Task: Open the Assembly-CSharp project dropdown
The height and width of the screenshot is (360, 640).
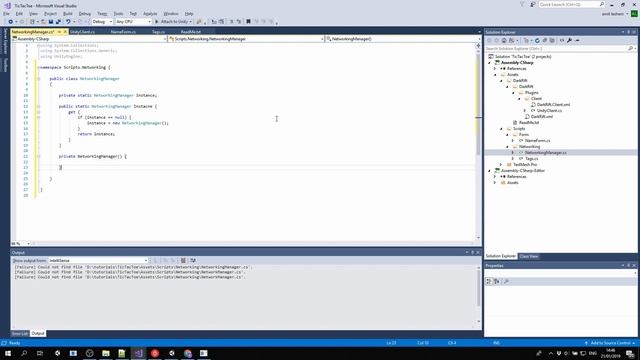Action: pos(89,39)
